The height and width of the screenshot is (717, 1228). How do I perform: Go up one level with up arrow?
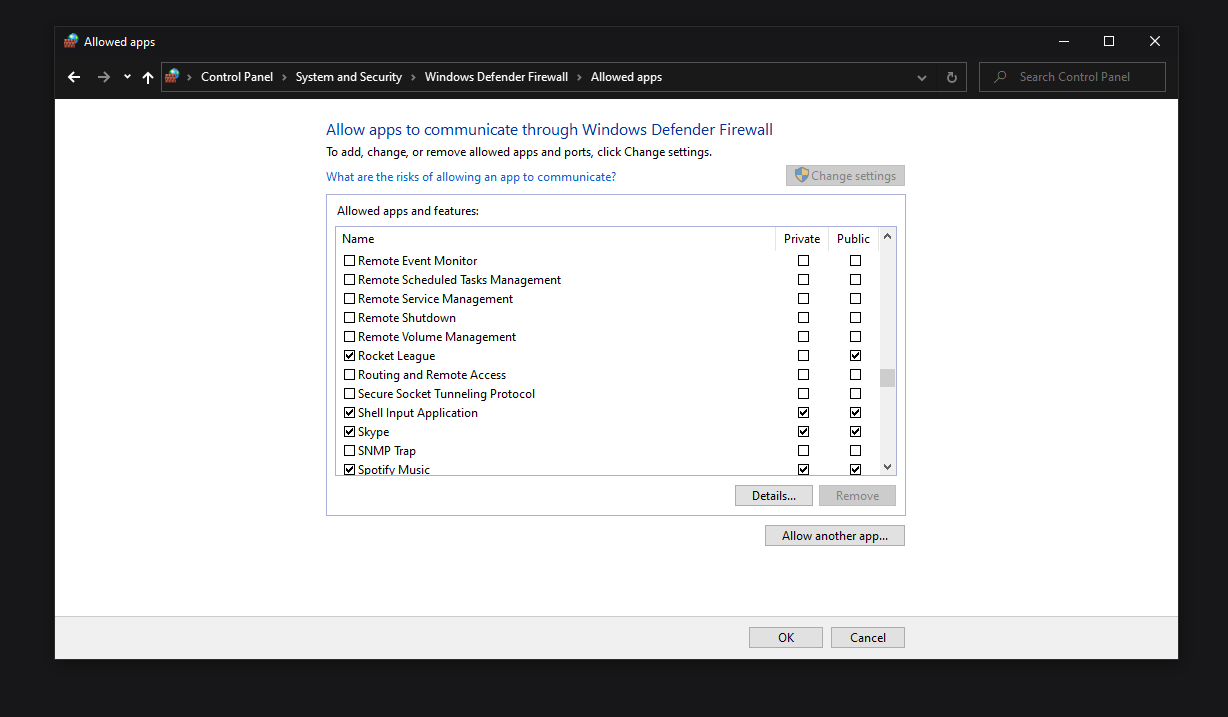tap(148, 77)
